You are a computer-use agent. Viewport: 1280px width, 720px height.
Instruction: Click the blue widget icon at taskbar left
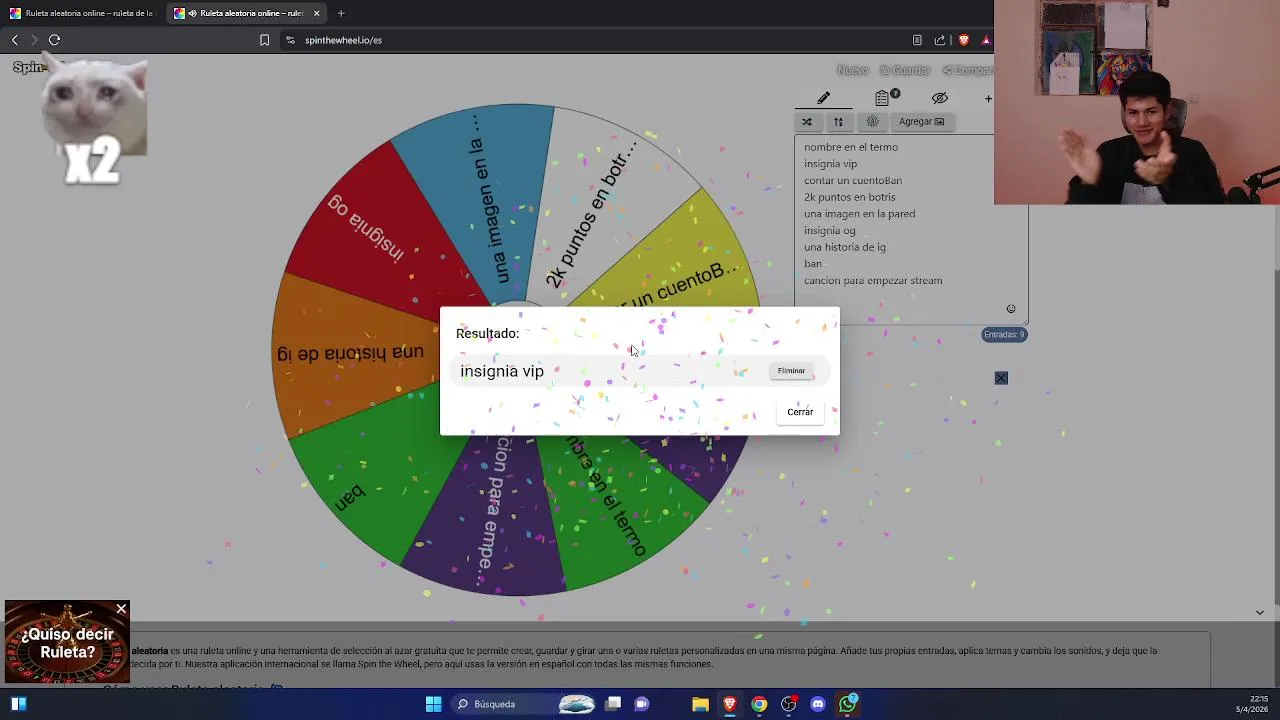pos(18,704)
